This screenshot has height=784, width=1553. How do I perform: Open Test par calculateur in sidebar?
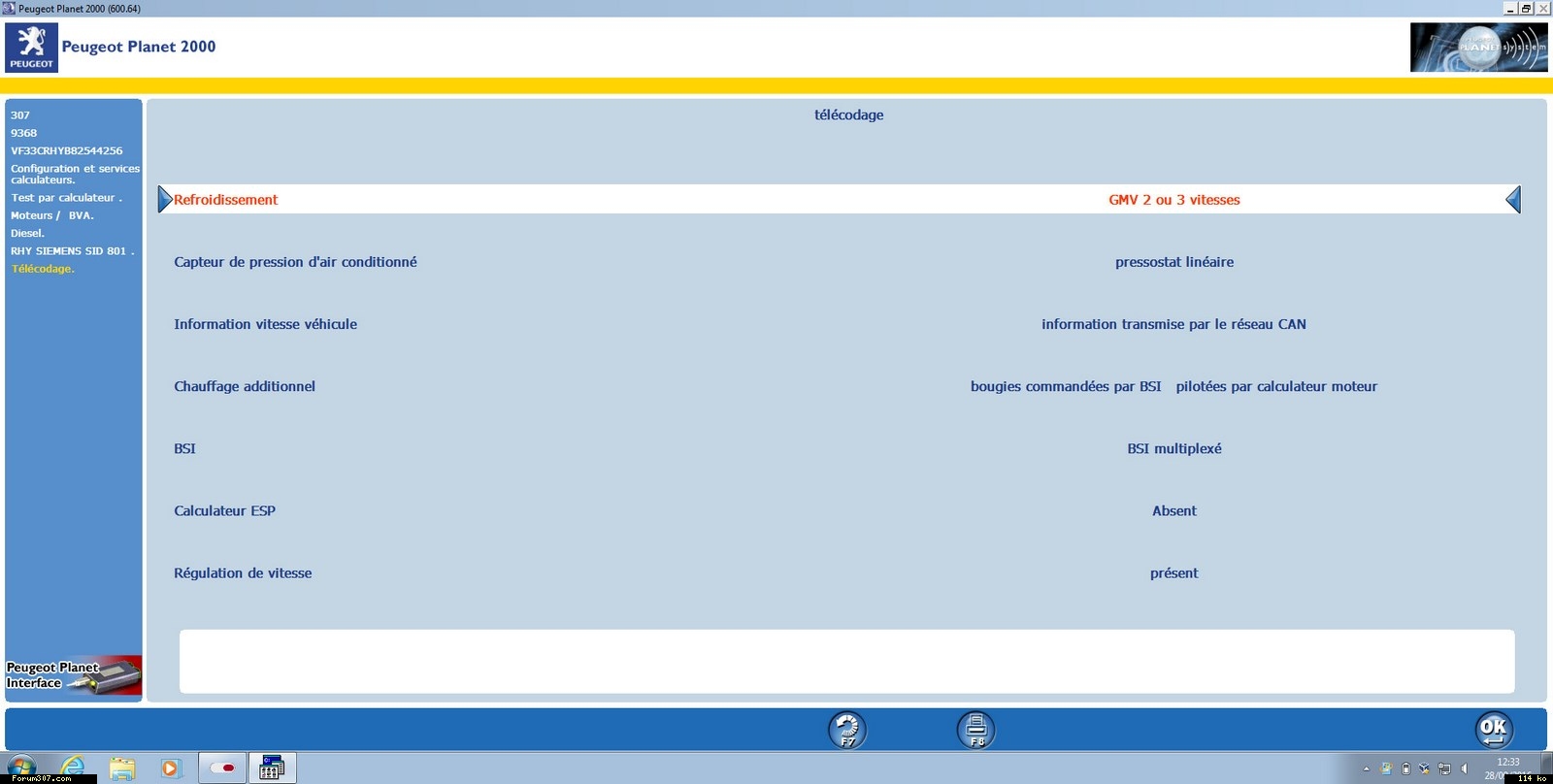(x=66, y=198)
